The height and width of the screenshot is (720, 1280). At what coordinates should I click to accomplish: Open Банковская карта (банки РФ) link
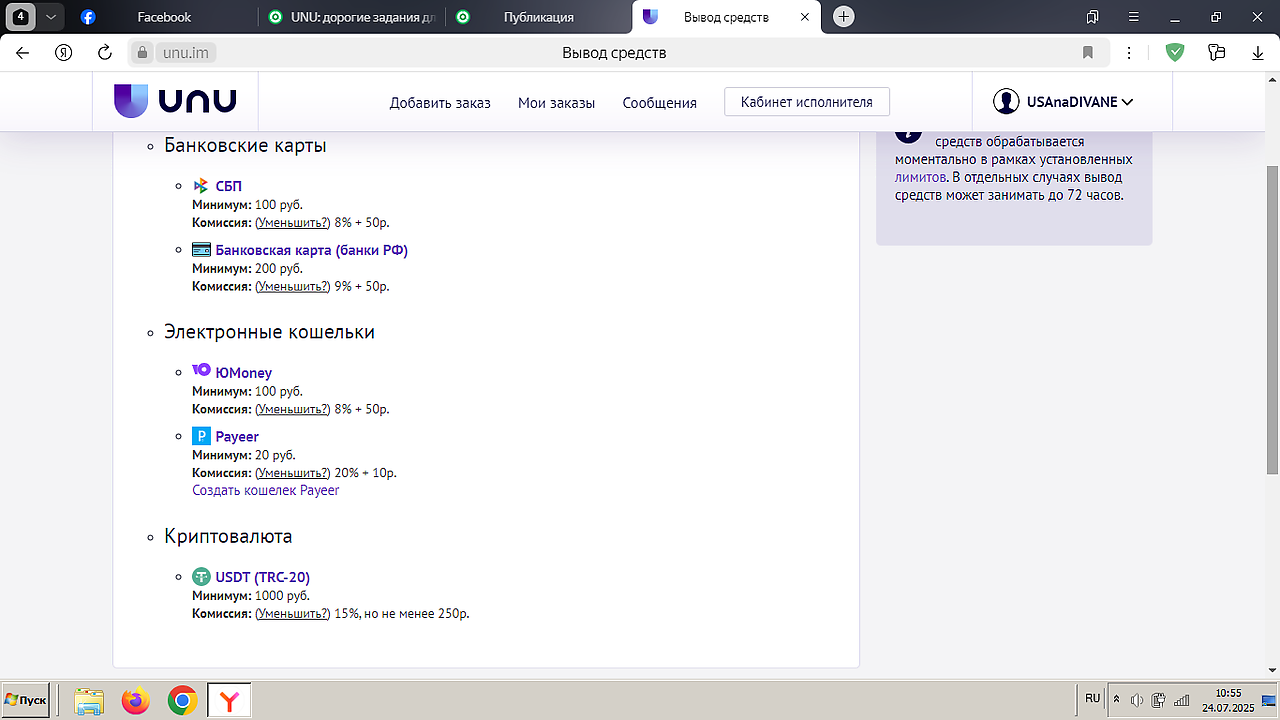312,250
